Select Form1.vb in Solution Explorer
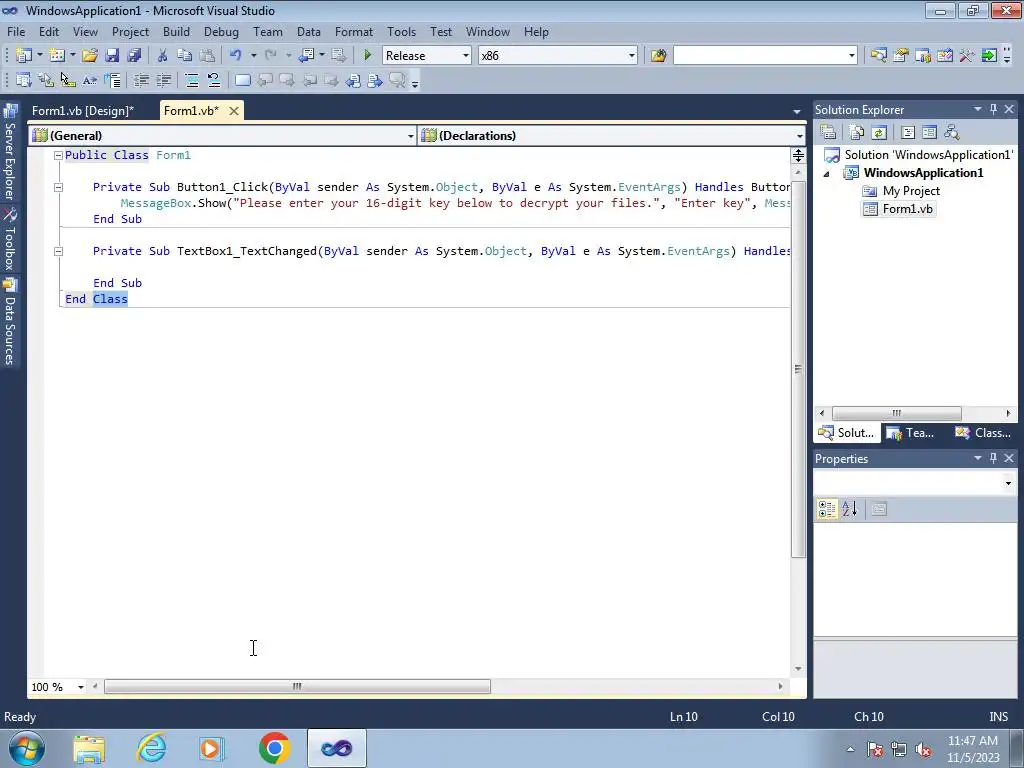The image size is (1024, 768). 907,209
